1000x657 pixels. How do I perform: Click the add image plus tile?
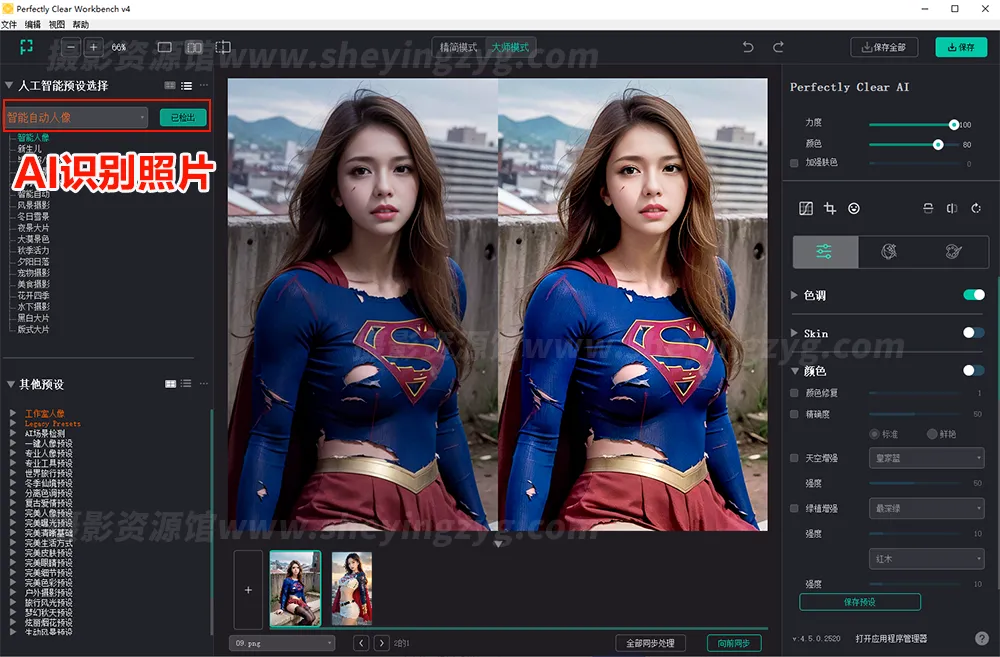coord(248,590)
